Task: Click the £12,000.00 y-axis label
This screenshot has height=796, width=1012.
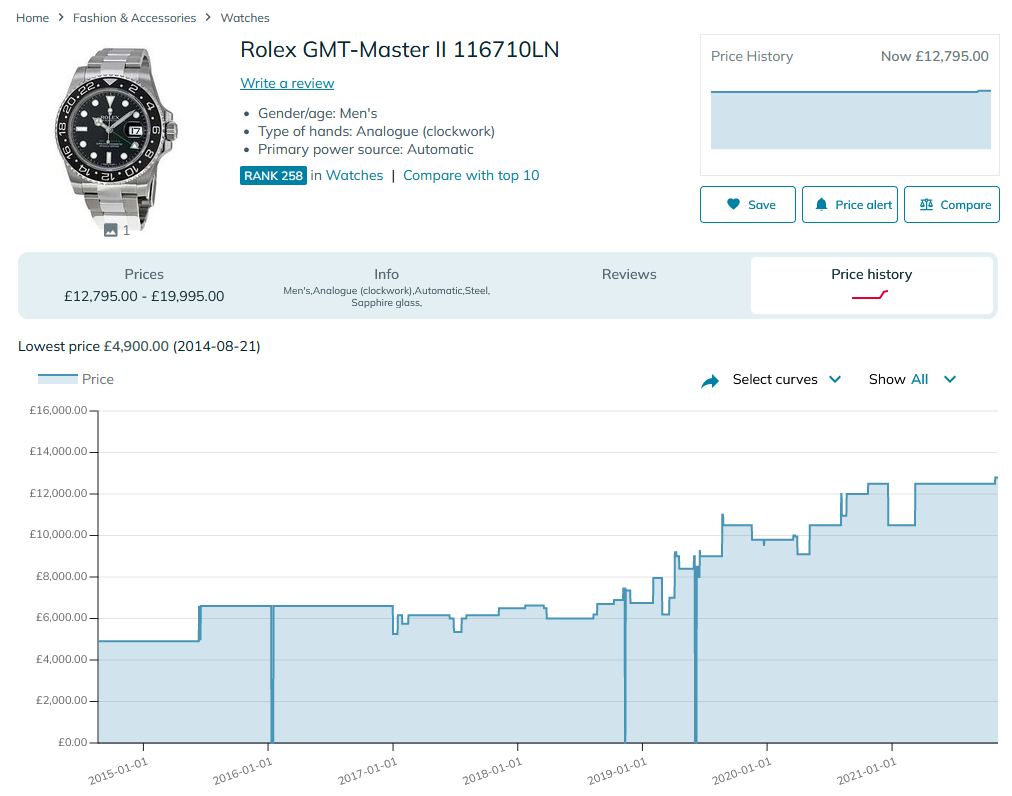Action: (x=58, y=493)
